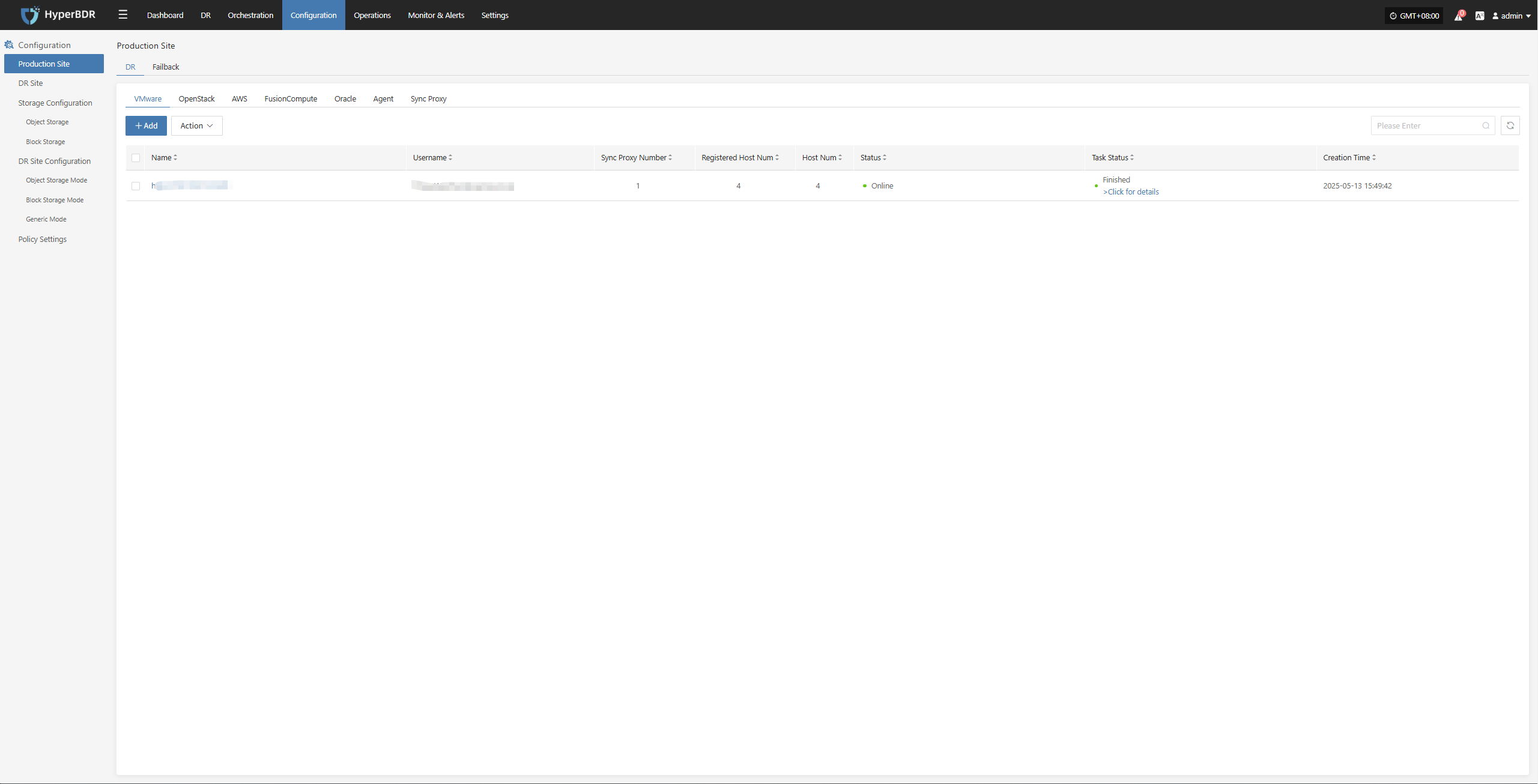The height and width of the screenshot is (784, 1538).
Task: Select all rows header checkbox
Action: coord(136,158)
